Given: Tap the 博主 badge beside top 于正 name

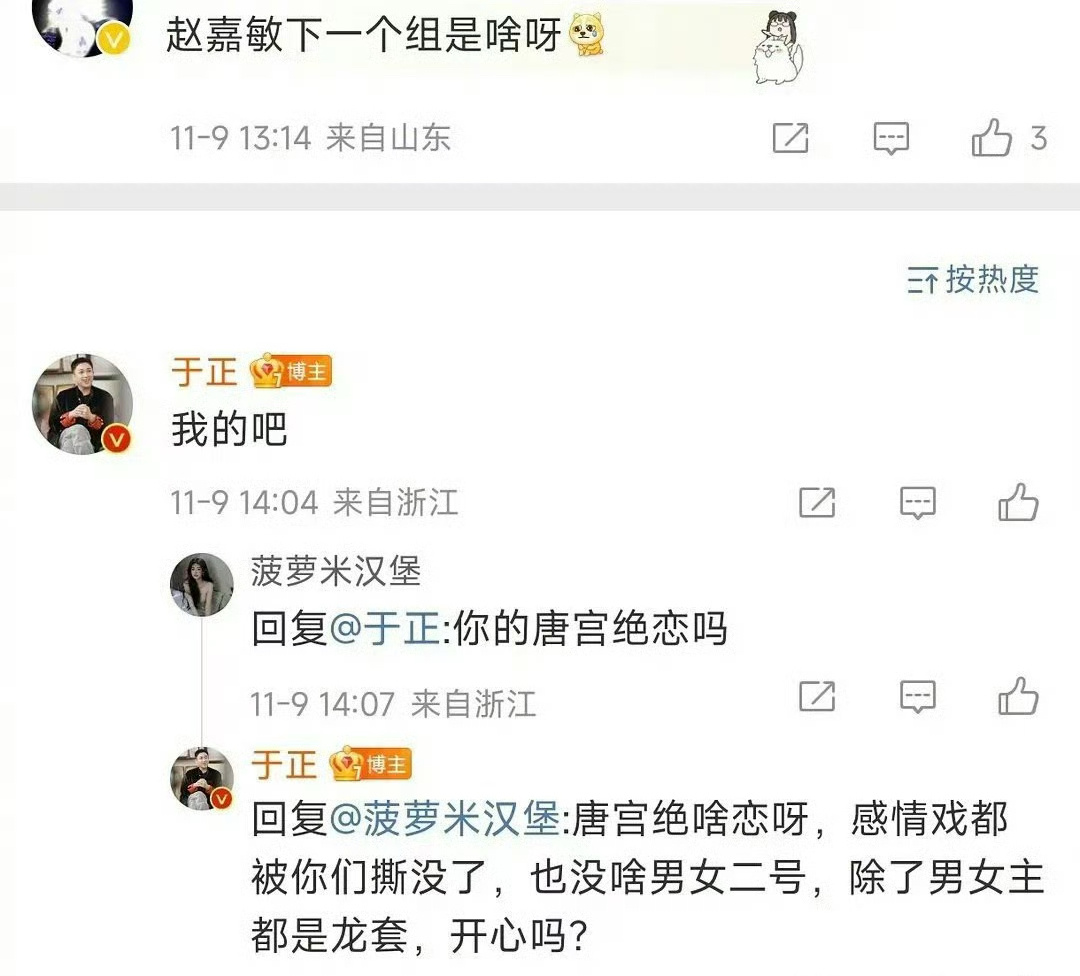Looking at the screenshot, I should 291,371.
